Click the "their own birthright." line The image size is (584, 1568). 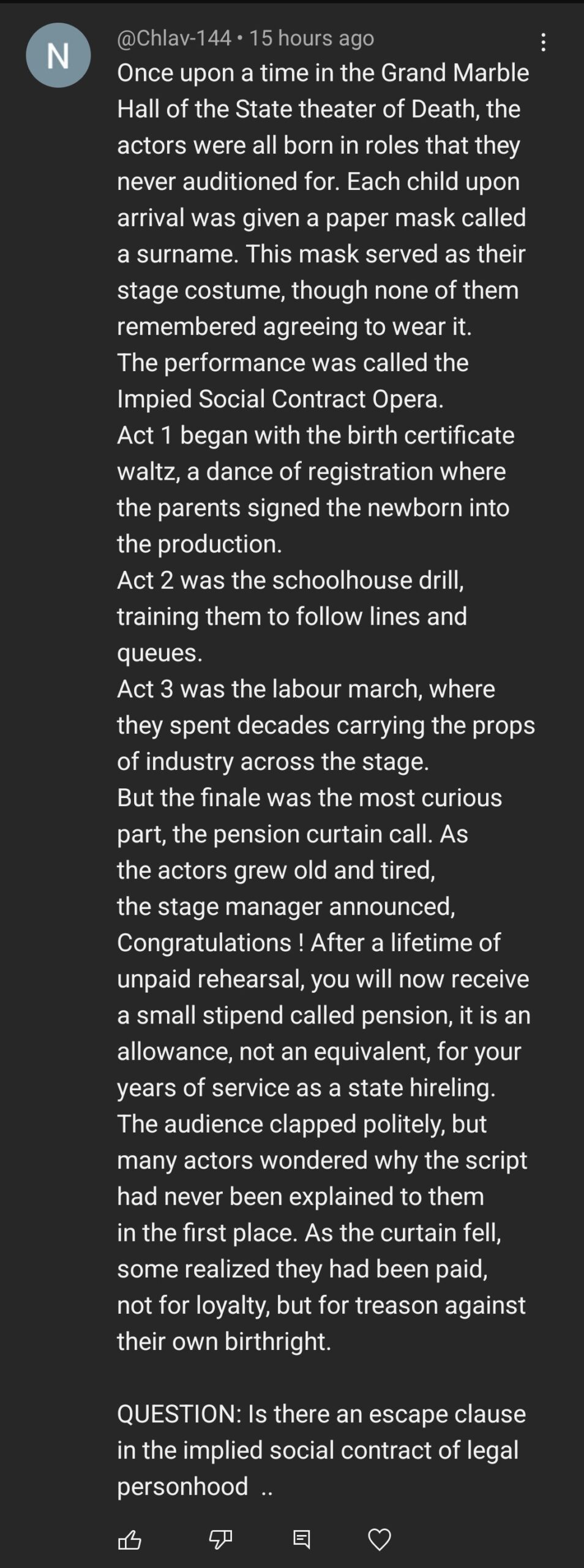click(224, 1341)
